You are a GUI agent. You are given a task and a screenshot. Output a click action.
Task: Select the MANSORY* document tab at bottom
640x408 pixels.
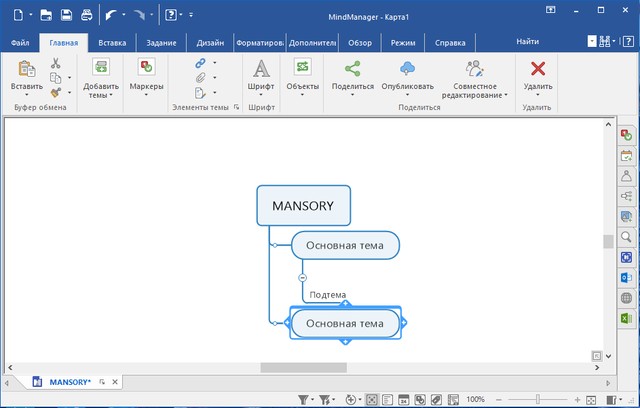pos(69,381)
